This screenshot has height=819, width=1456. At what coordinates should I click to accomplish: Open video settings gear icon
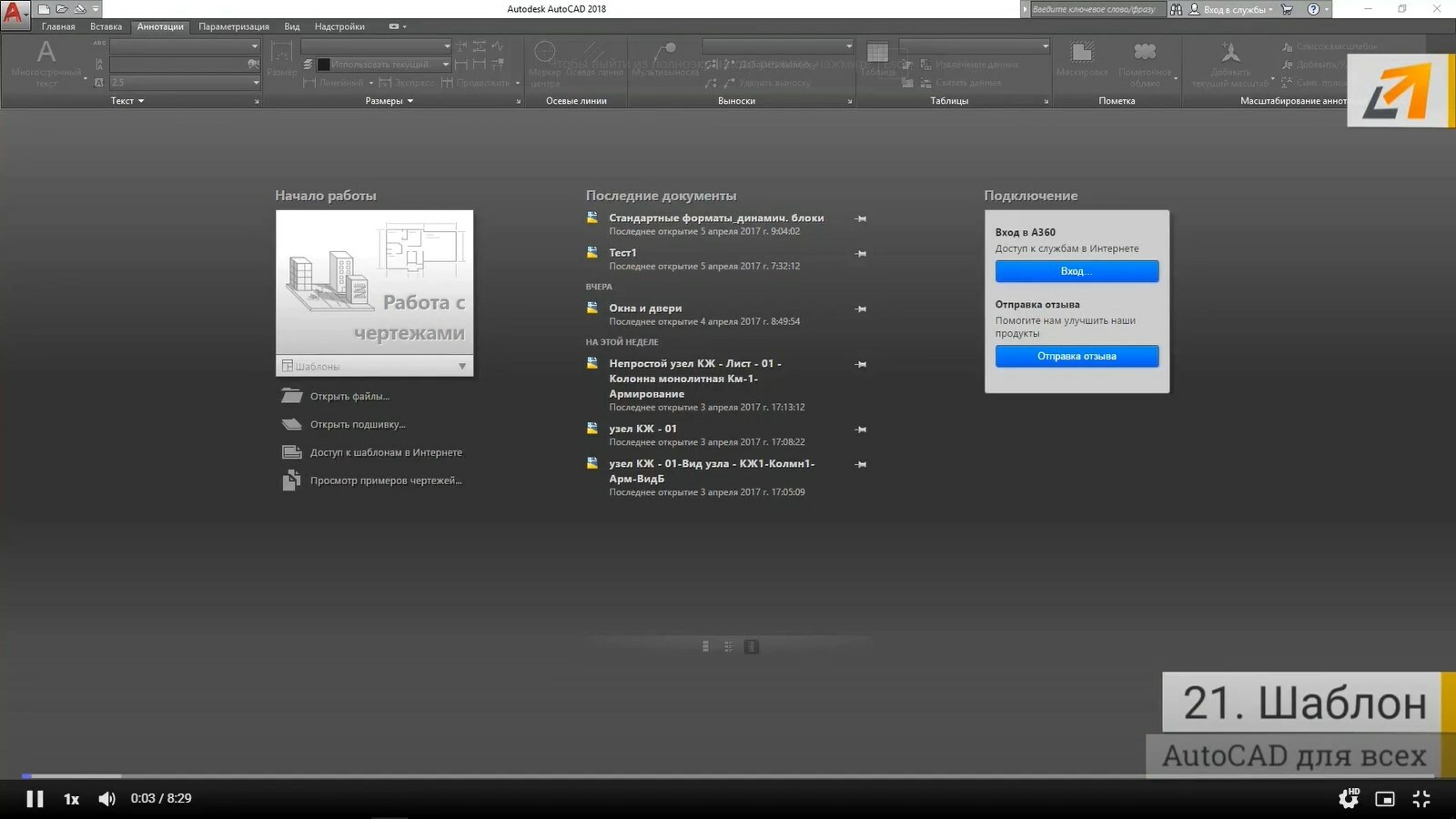click(x=1349, y=798)
